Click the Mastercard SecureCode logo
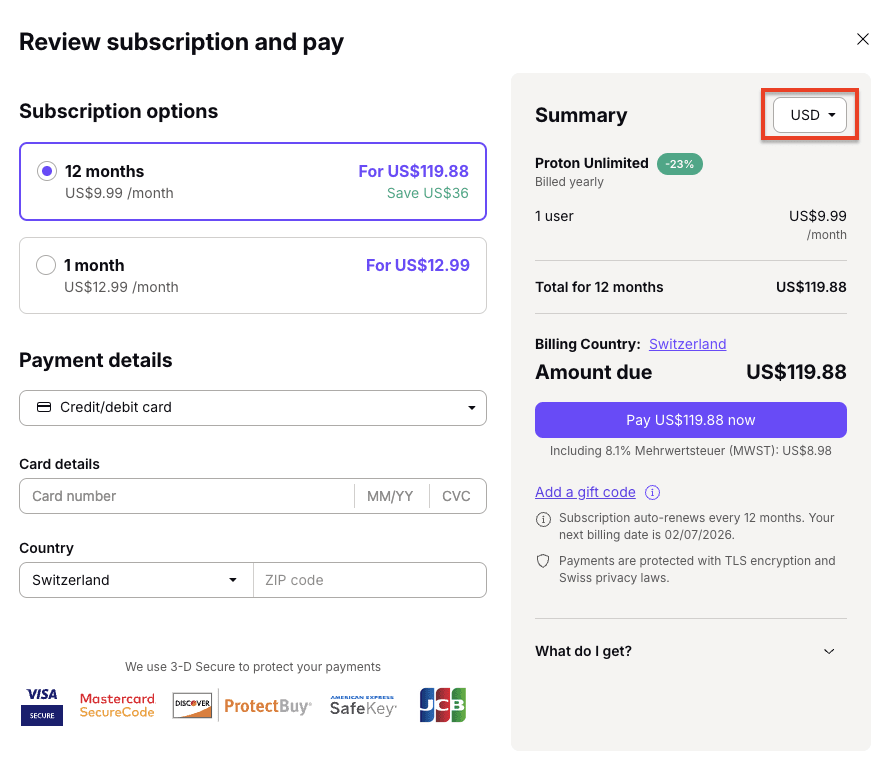 (x=117, y=705)
